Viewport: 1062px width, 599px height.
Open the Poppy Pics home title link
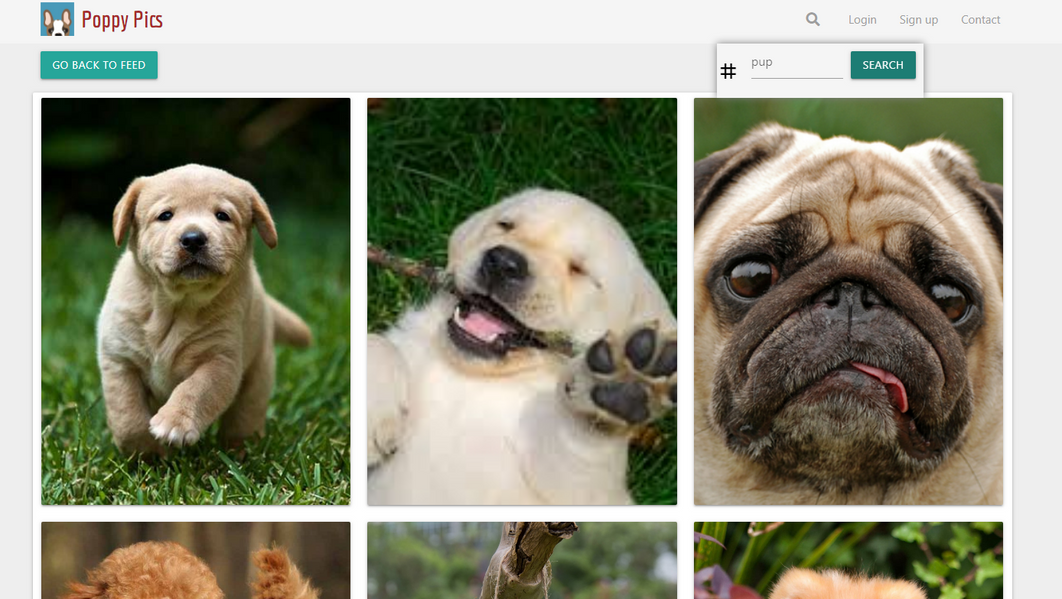pyautogui.click(x=122, y=20)
